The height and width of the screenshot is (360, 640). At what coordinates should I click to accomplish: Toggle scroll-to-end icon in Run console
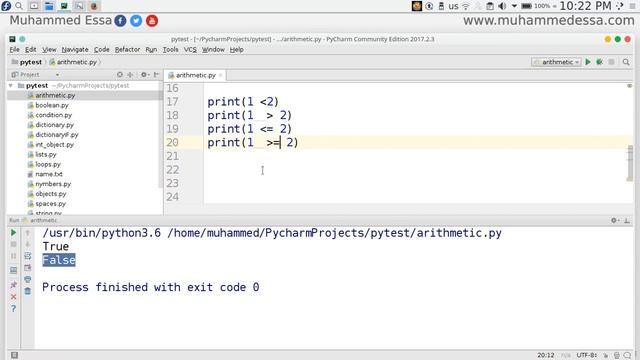[28, 268]
